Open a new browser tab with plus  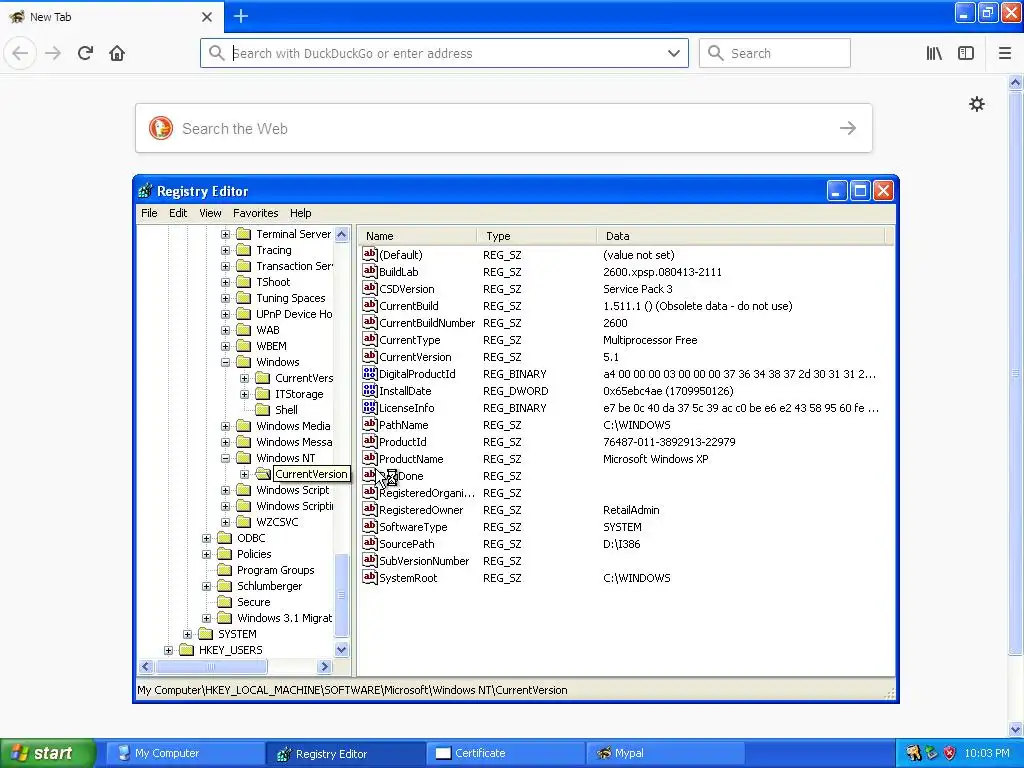(240, 16)
